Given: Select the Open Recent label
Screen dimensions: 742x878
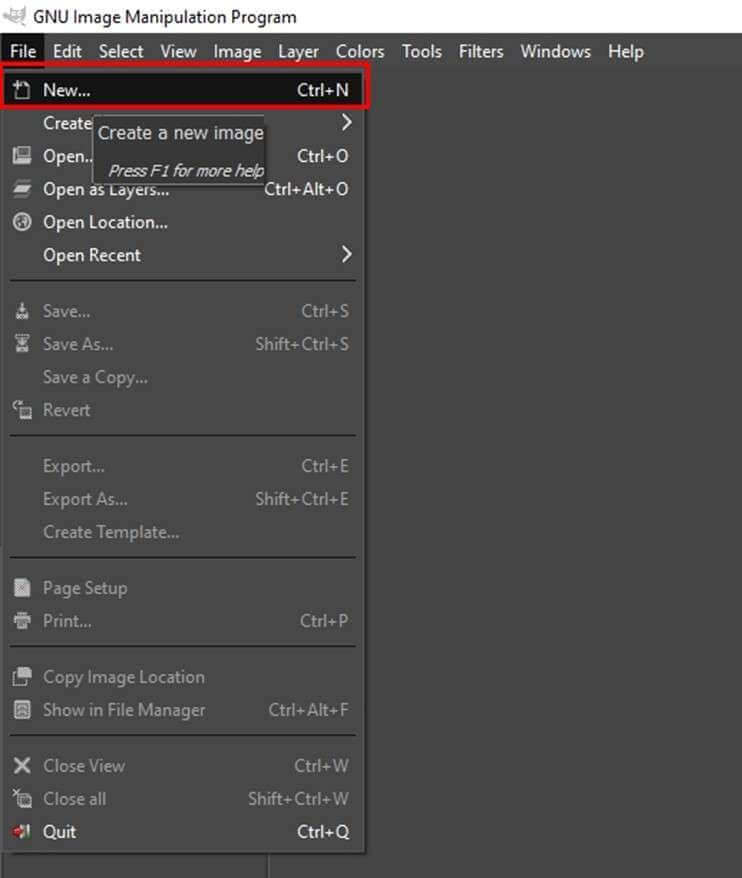Looking at the screenshot, I should click(92, 256).
